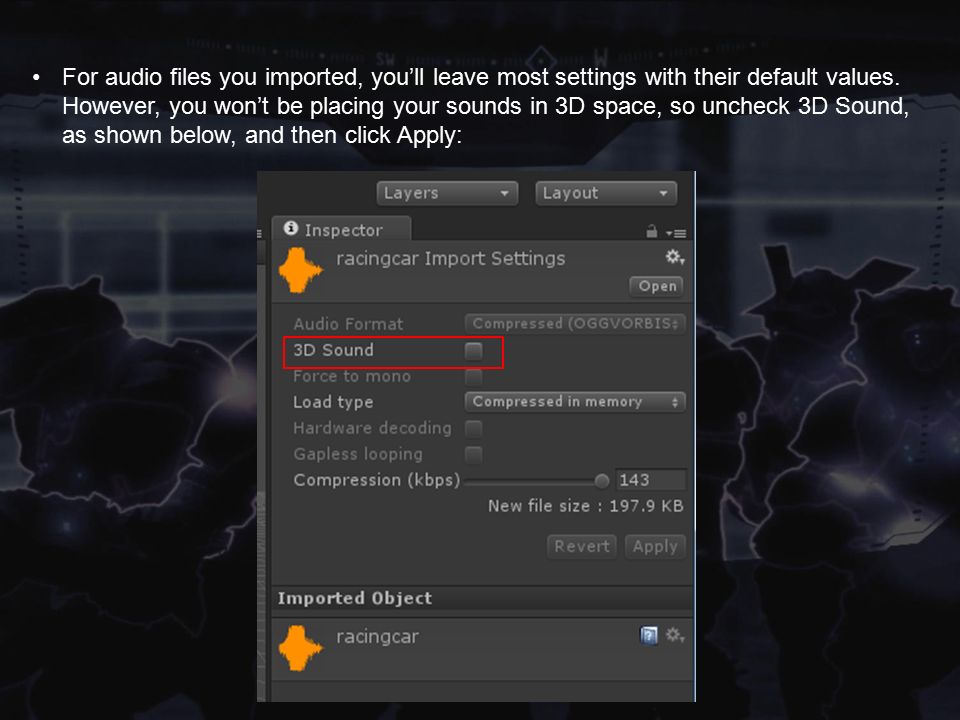Toggle the Force to mono checkbox

[x=473, y=377]
